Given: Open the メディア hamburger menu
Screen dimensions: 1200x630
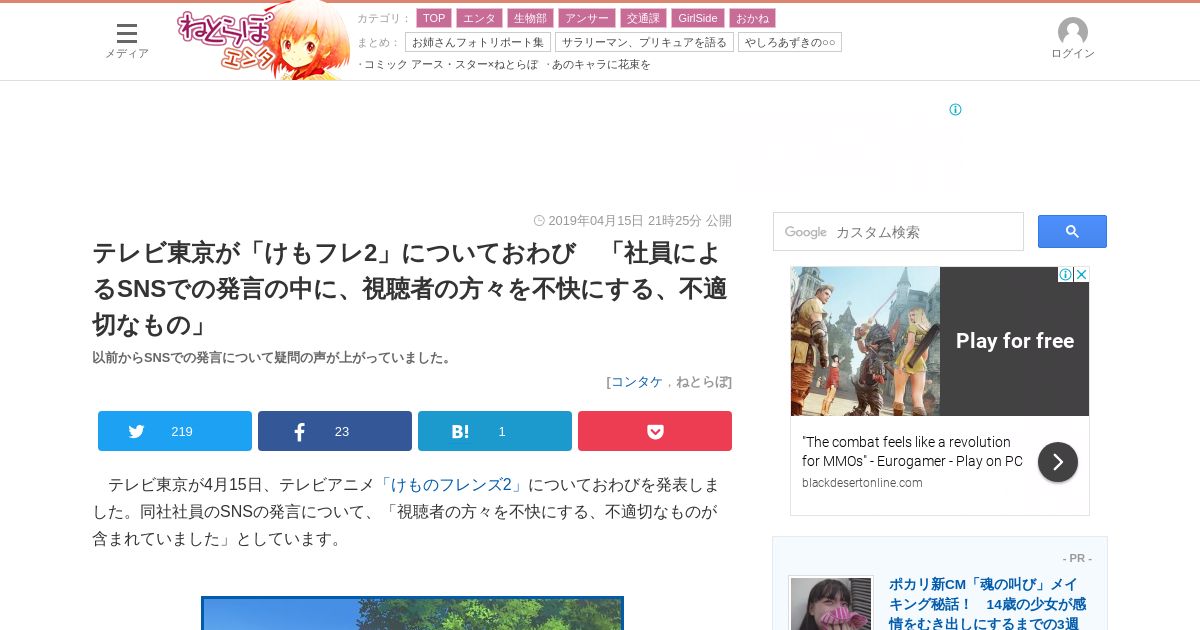Looking at the screenshot, I should (x=127, y=40).
